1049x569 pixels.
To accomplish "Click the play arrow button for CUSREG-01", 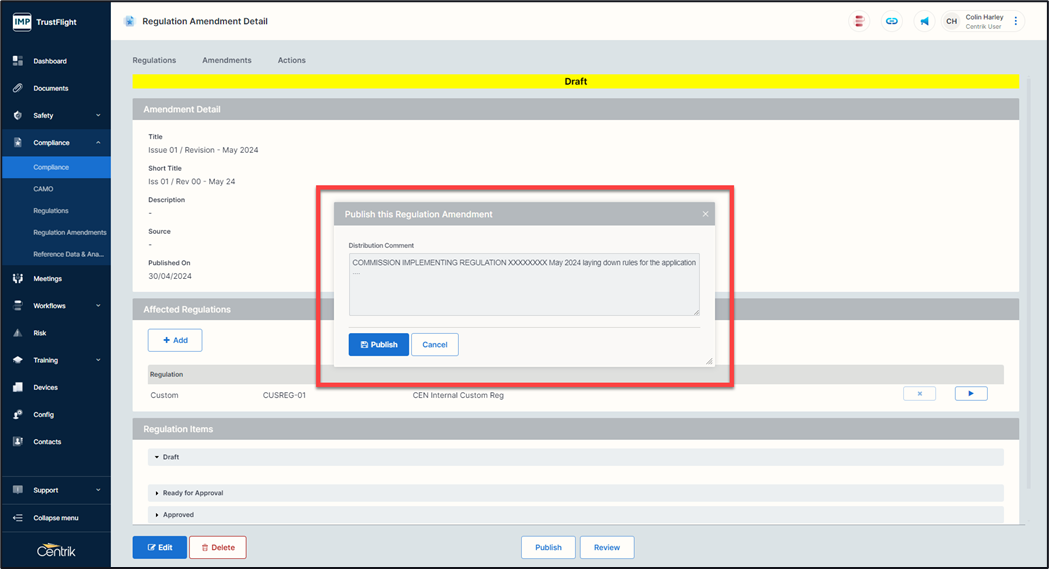I will click(x=970, y=394).
